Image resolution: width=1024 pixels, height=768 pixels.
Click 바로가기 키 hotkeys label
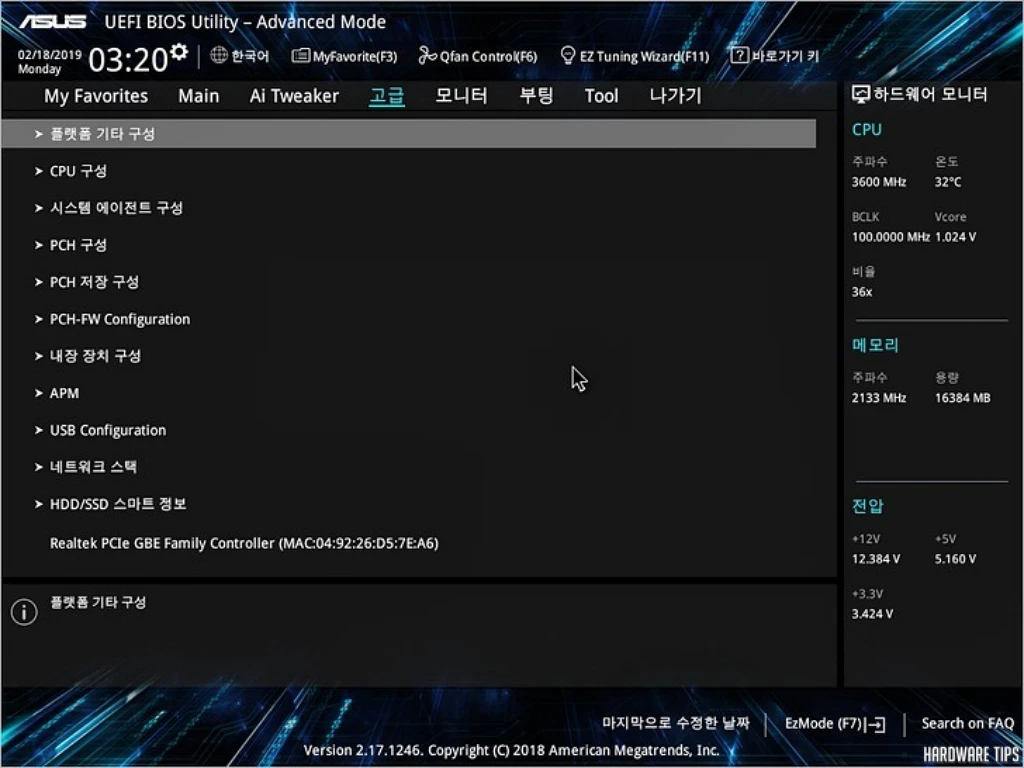pyautogui.click(x=785, y=56)
